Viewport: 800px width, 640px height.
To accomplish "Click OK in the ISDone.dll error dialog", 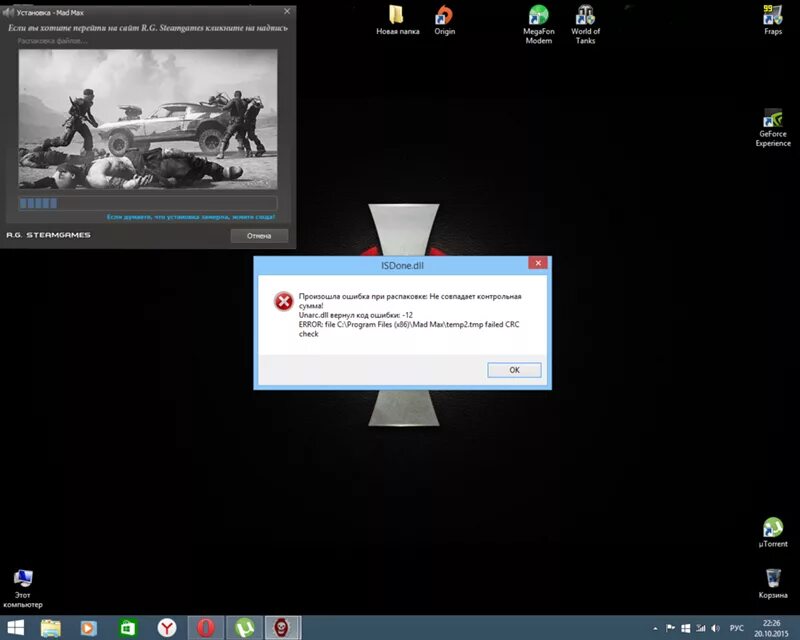I will point(514,370).
